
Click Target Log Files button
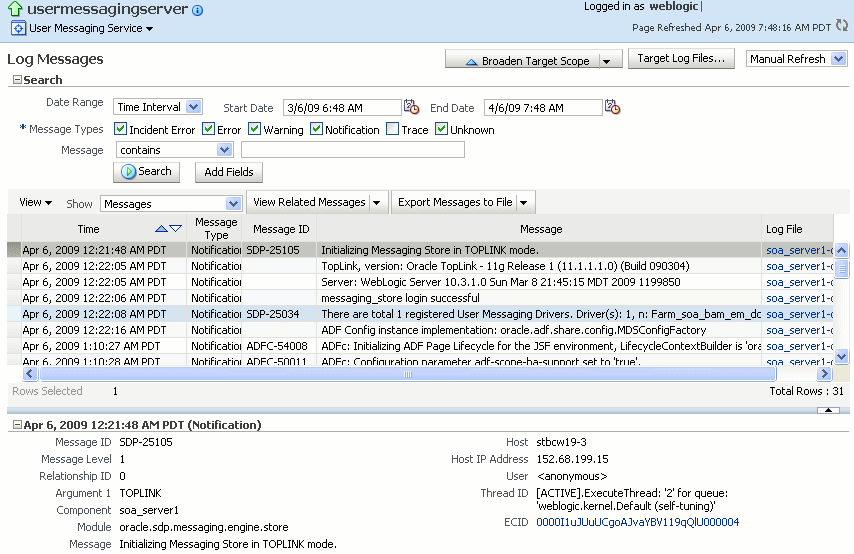pos(681,58)
